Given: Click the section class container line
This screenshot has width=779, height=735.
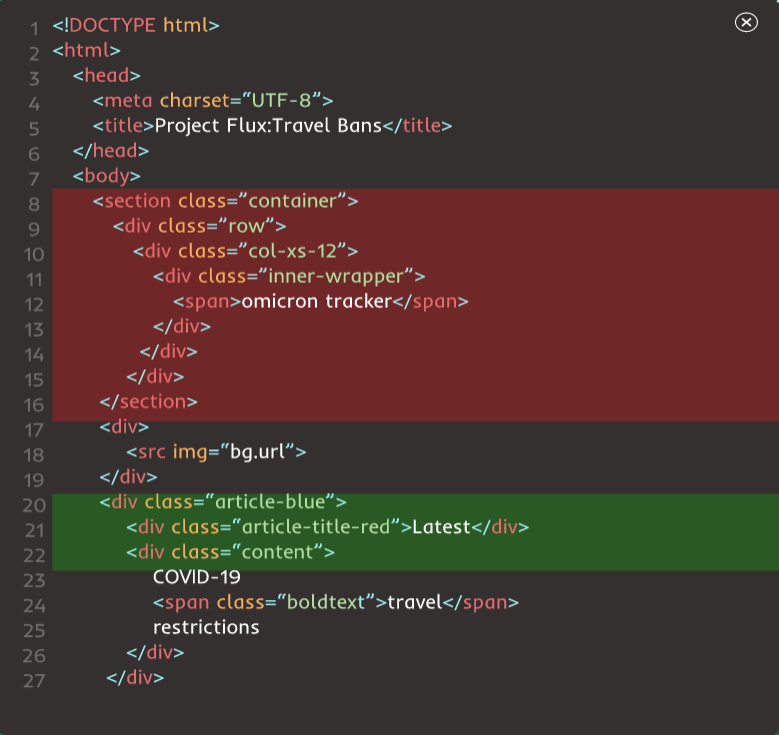Looking at the screenshot, I should (x=225, y=201).
